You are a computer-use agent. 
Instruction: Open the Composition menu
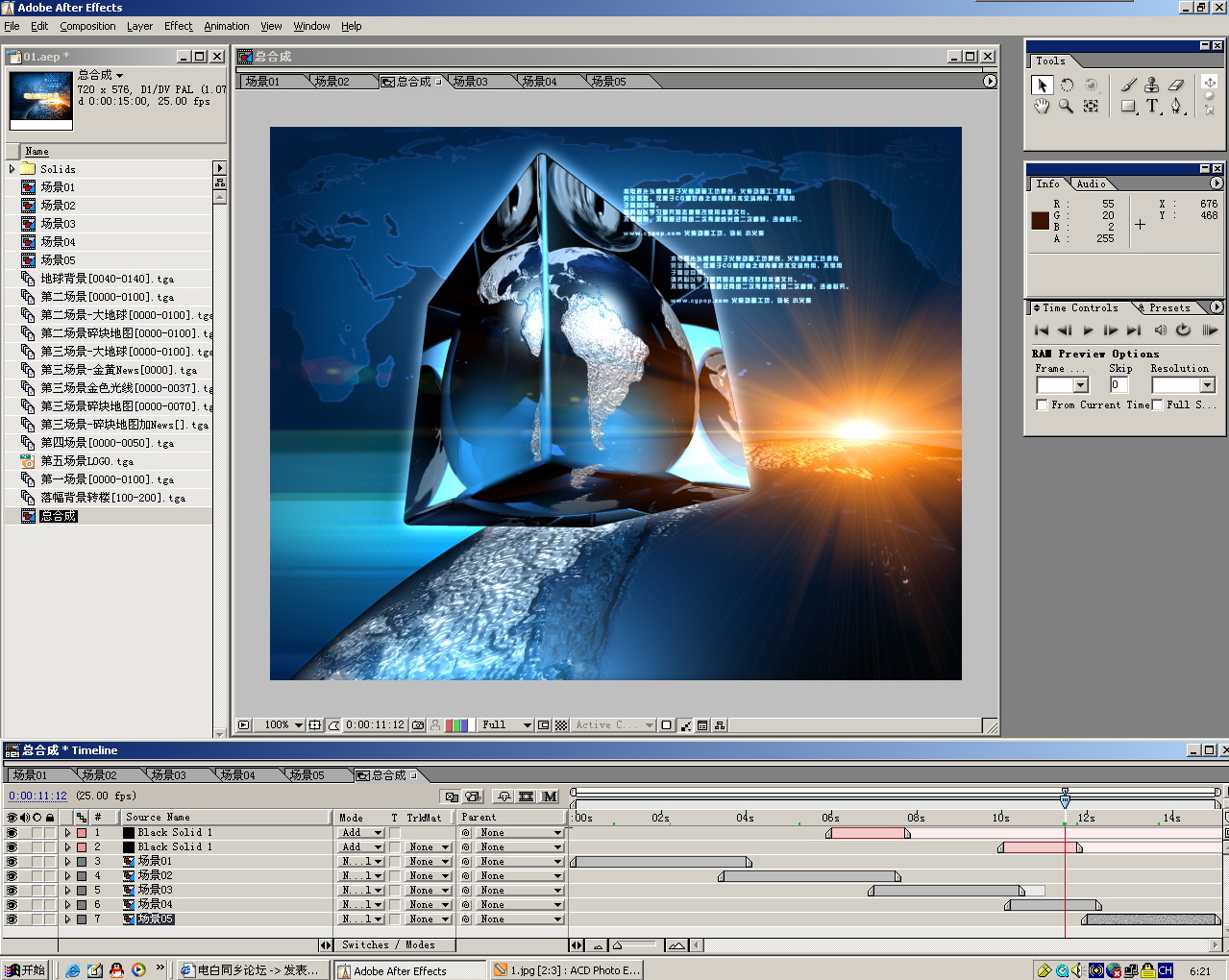click(87, 26)
